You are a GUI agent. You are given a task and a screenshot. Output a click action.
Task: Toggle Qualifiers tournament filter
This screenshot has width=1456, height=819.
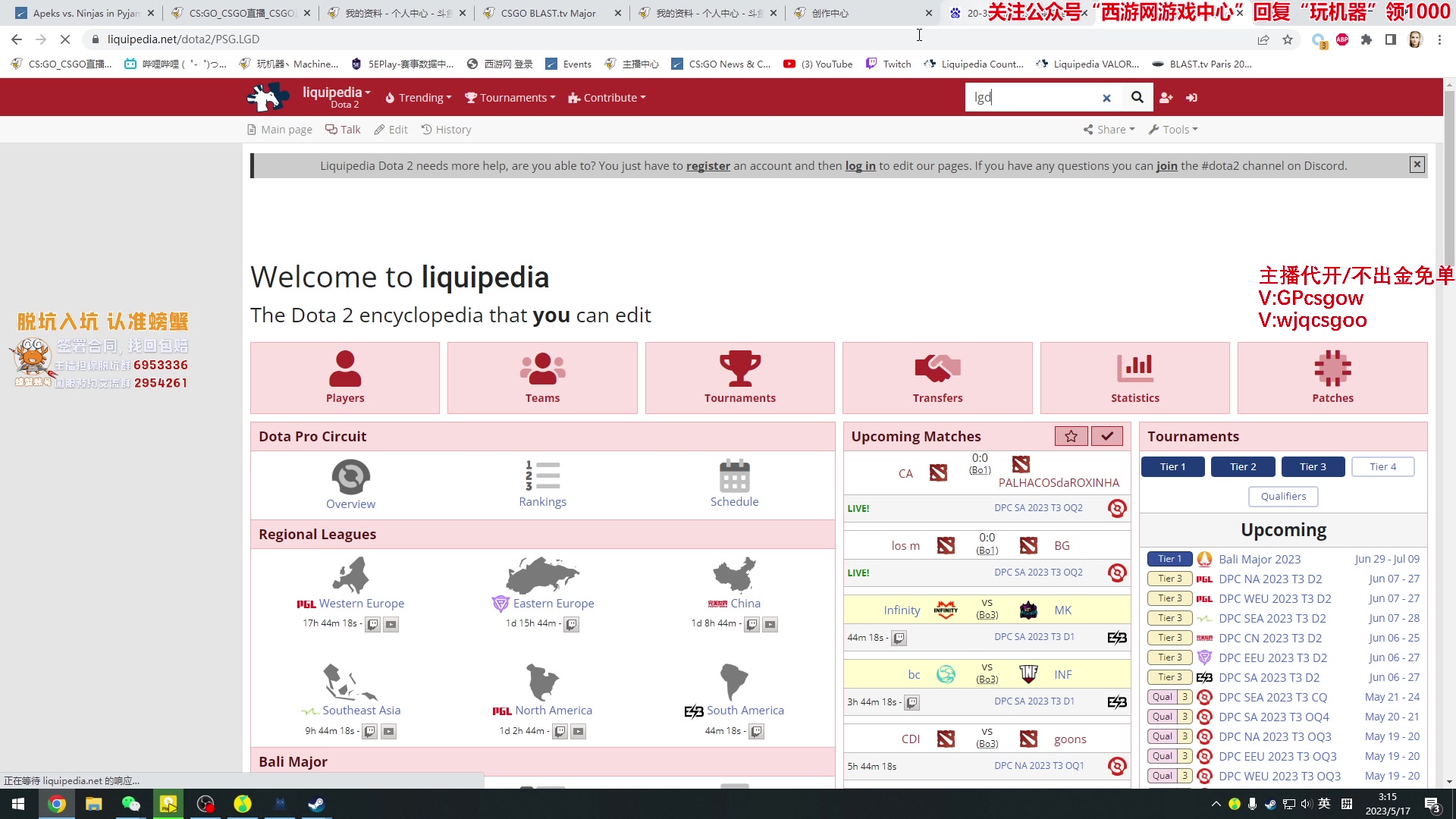(x=1283, y=497)
